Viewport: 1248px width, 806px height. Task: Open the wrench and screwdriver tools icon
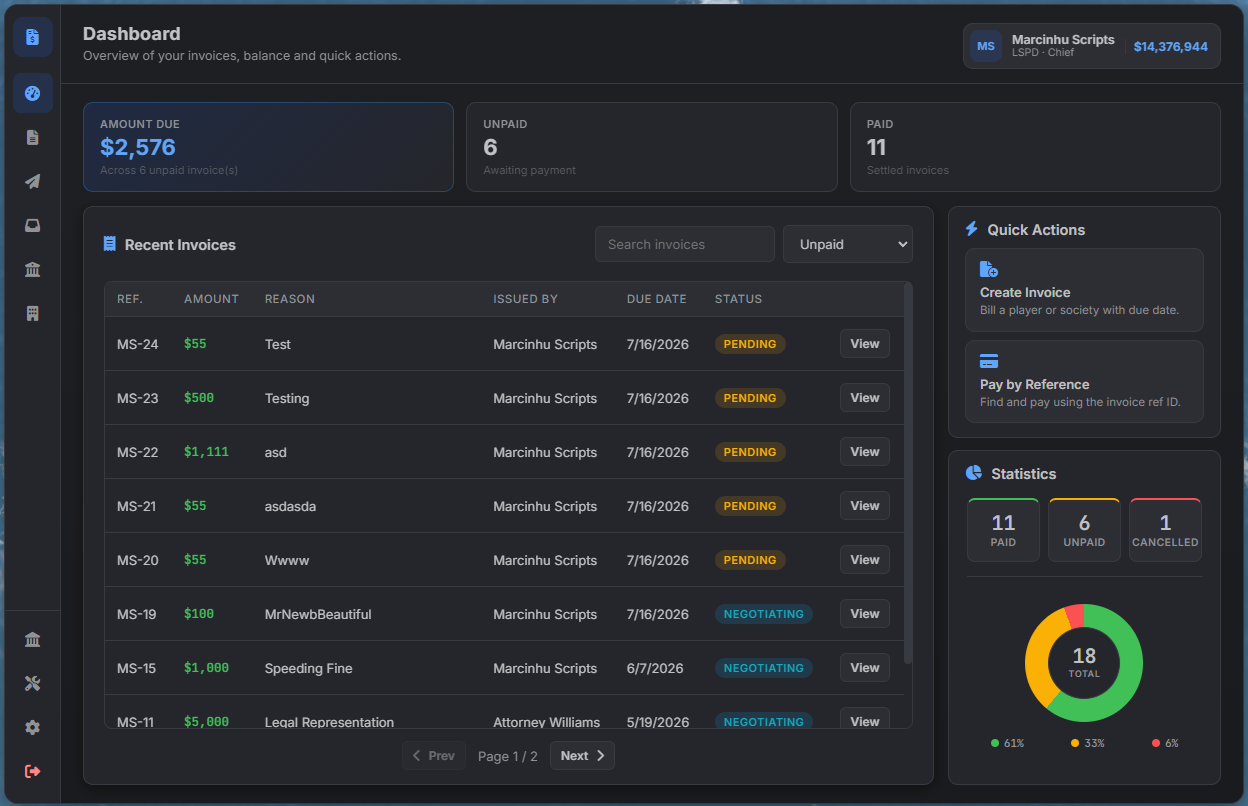[x=33, y=684]
